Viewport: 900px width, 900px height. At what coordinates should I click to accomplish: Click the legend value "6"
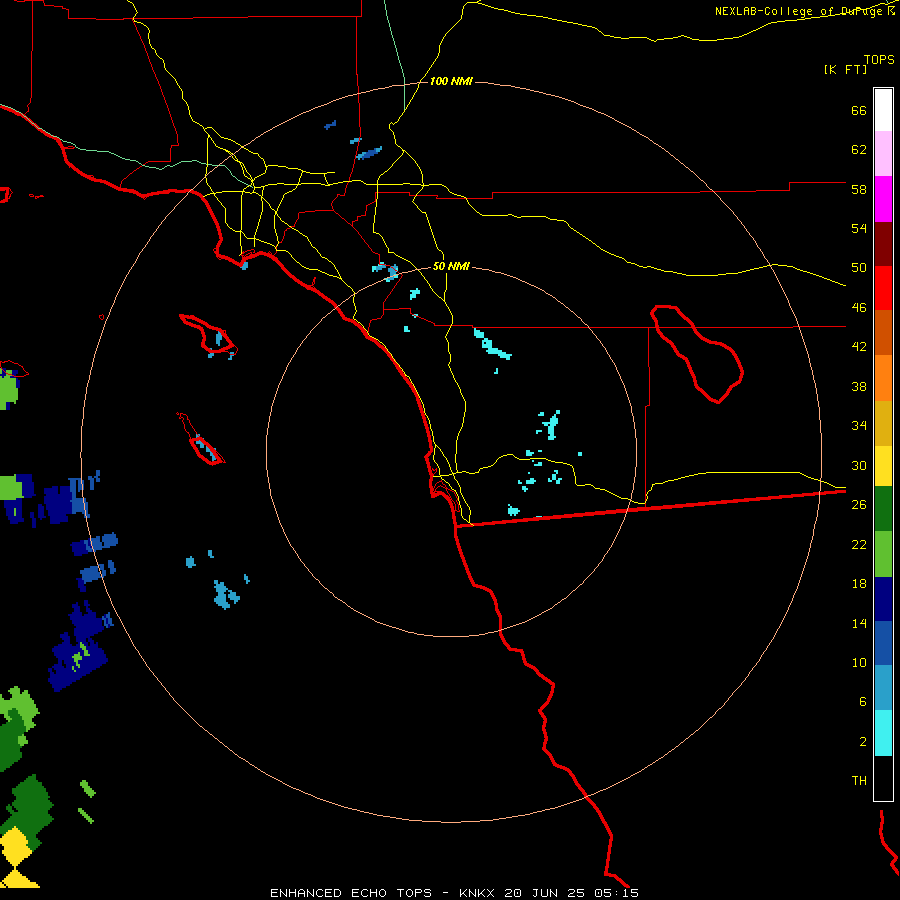point(863,702)
